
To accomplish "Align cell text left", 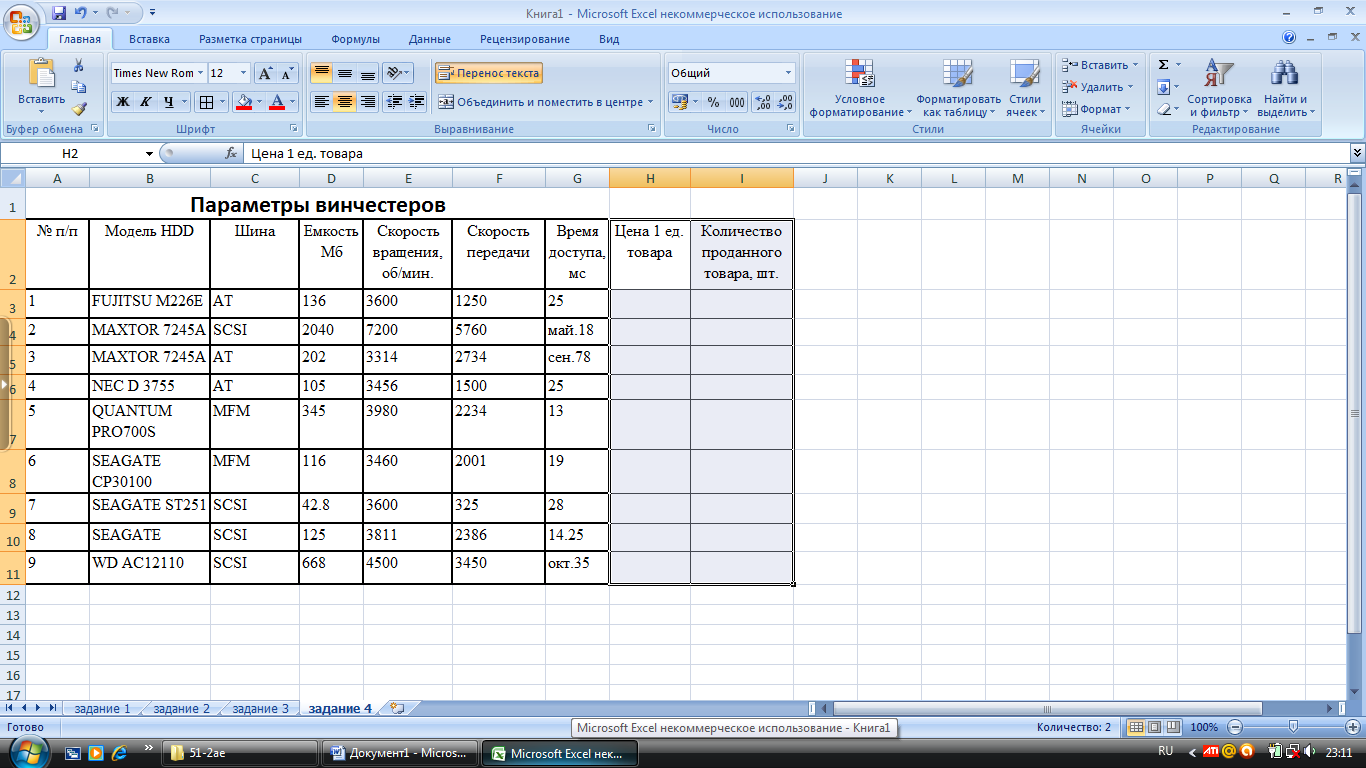I will pyautogui.click(x=321, y=101).
